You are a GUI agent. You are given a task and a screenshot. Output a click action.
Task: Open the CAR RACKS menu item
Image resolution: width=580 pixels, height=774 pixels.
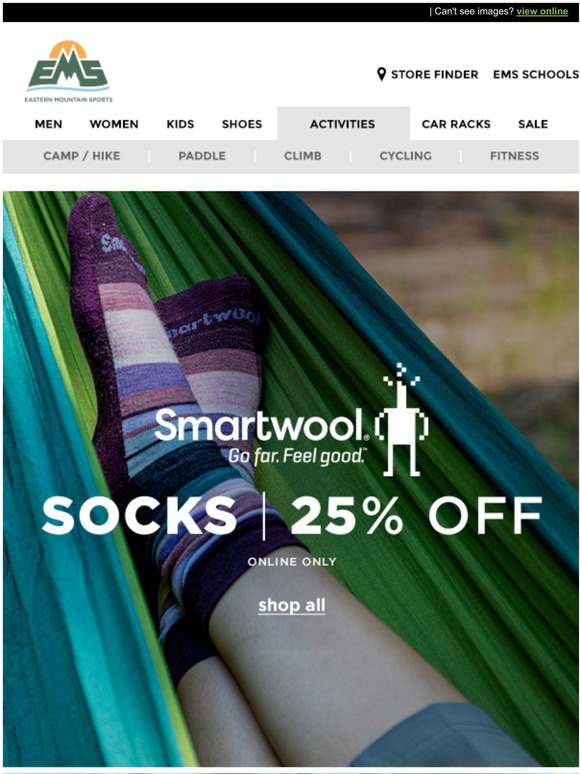point(456,124)
